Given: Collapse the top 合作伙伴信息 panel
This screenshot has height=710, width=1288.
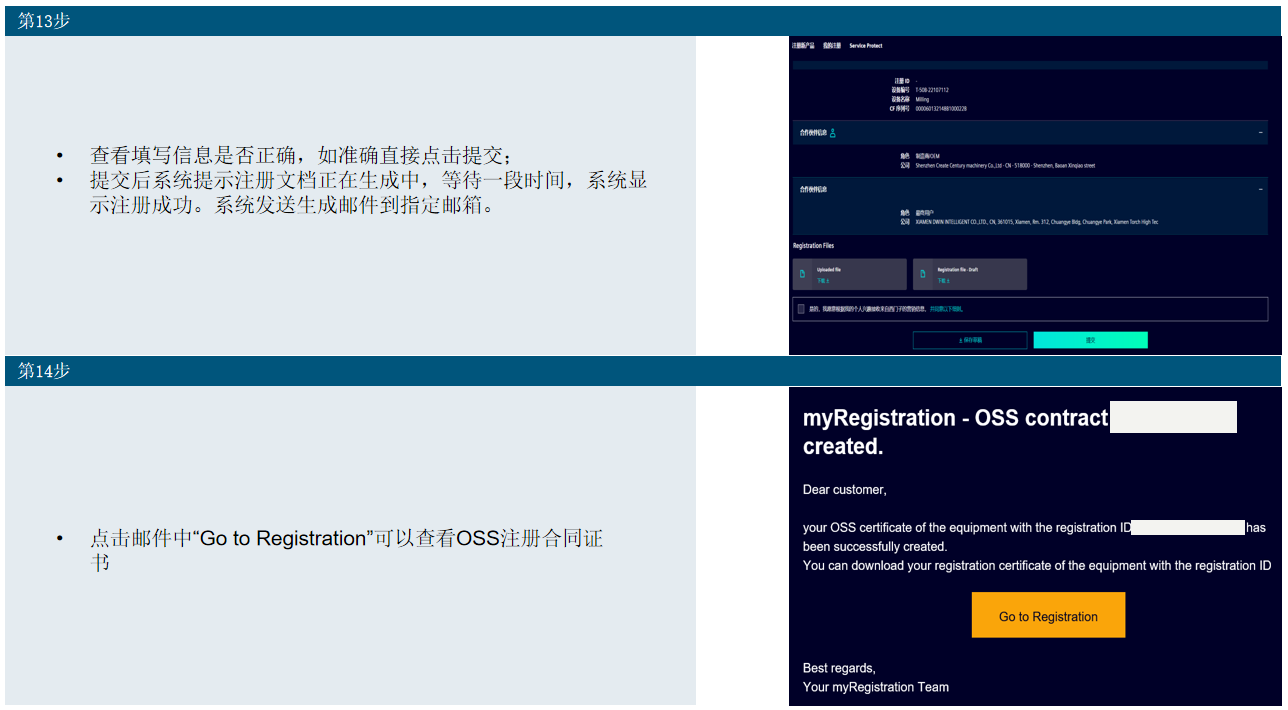Looking at the screenshot, I should [1260, 131].
